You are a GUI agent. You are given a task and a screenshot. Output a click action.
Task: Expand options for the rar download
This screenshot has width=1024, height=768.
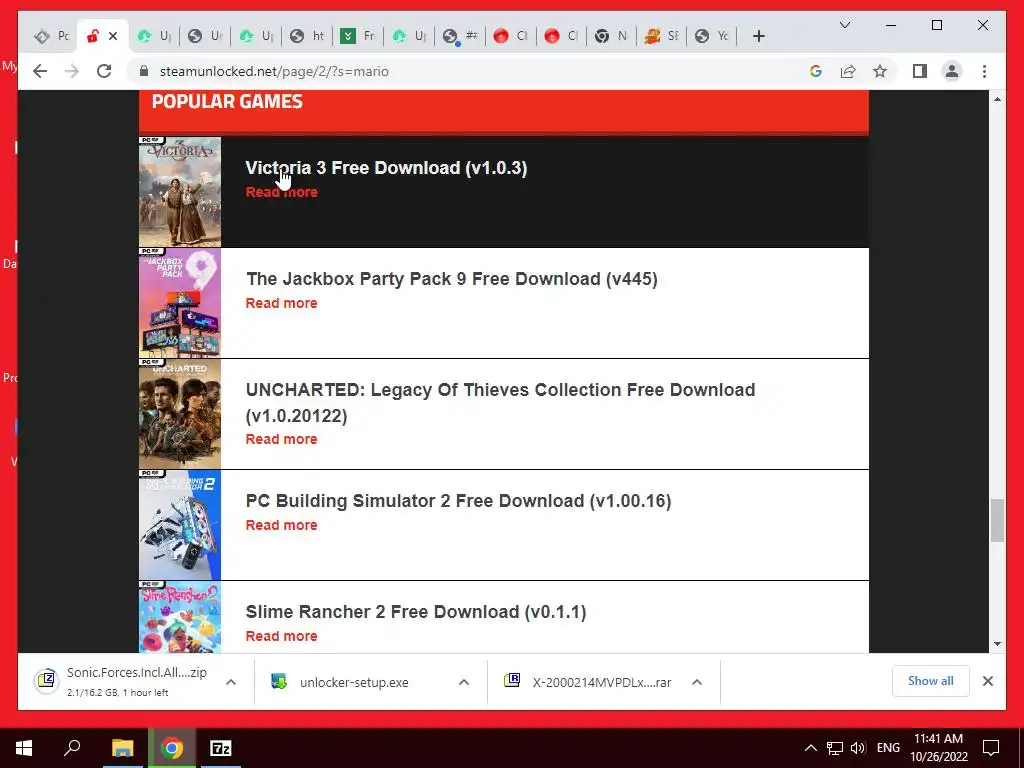[697, 682]
